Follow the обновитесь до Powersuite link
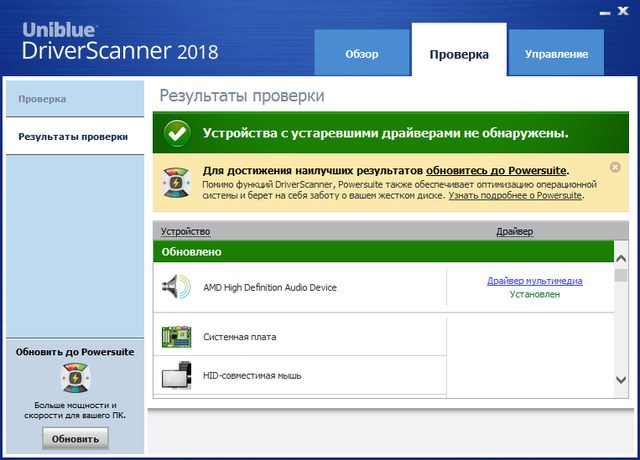The height and width of the screenshot is (460, 640). click(x=496, y=171)
